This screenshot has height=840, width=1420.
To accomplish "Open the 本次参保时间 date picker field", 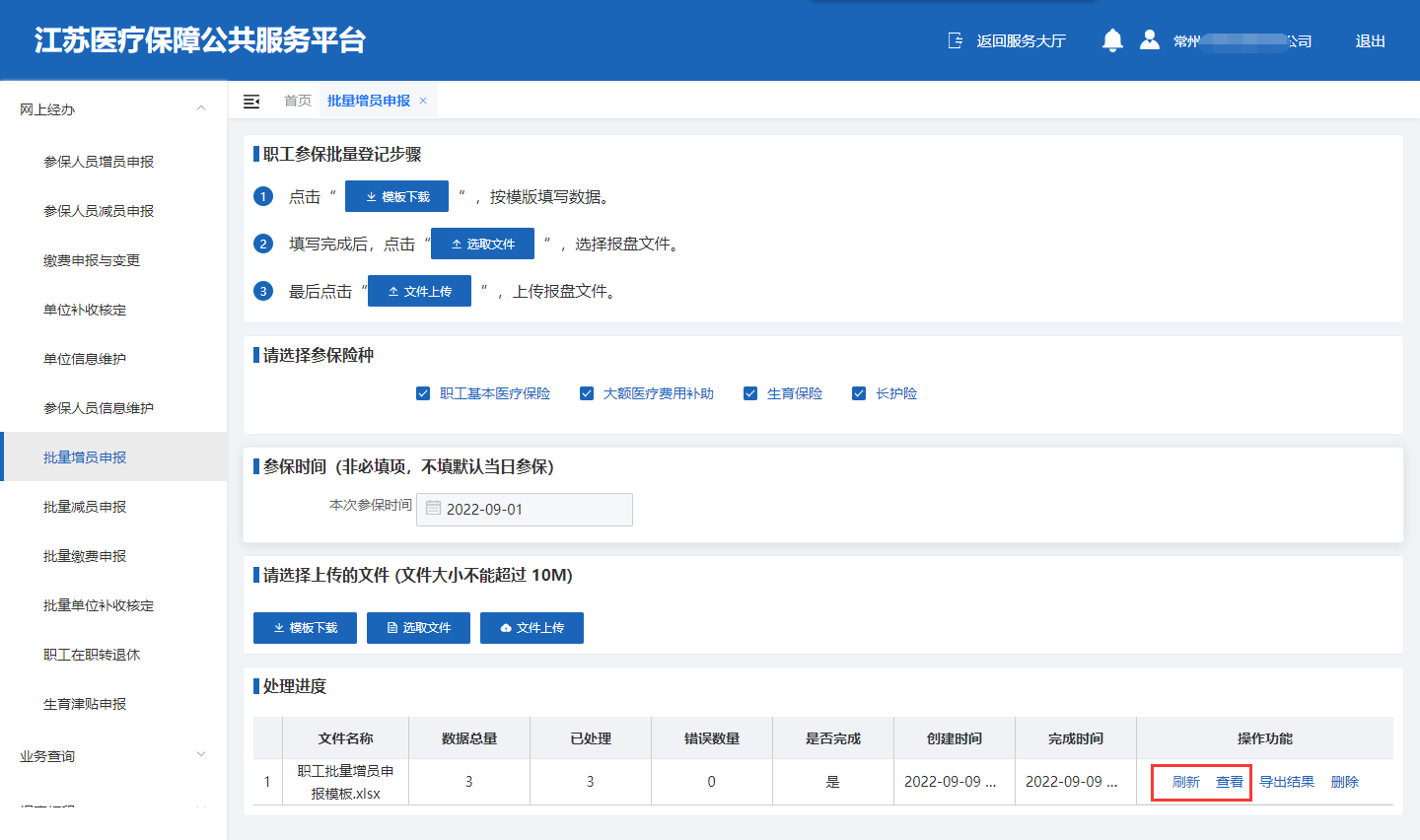I will pos(525,510).
